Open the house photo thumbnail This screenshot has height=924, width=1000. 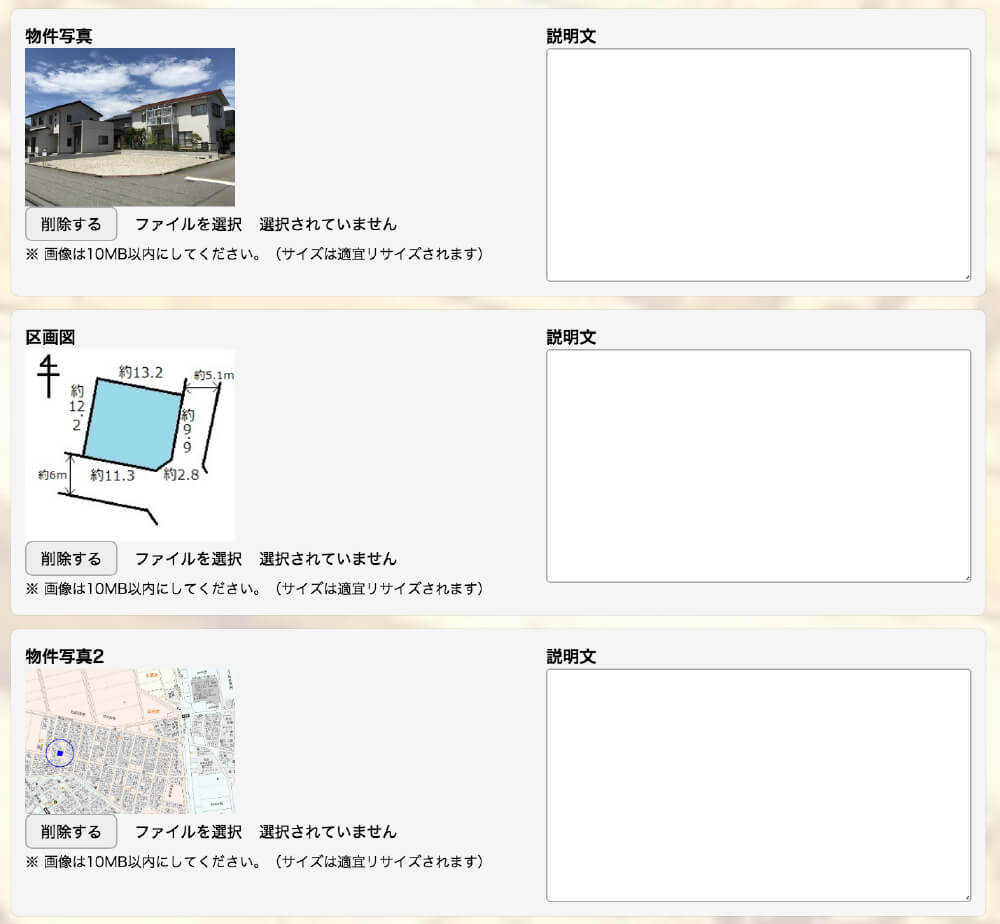(x=130, y=127)
